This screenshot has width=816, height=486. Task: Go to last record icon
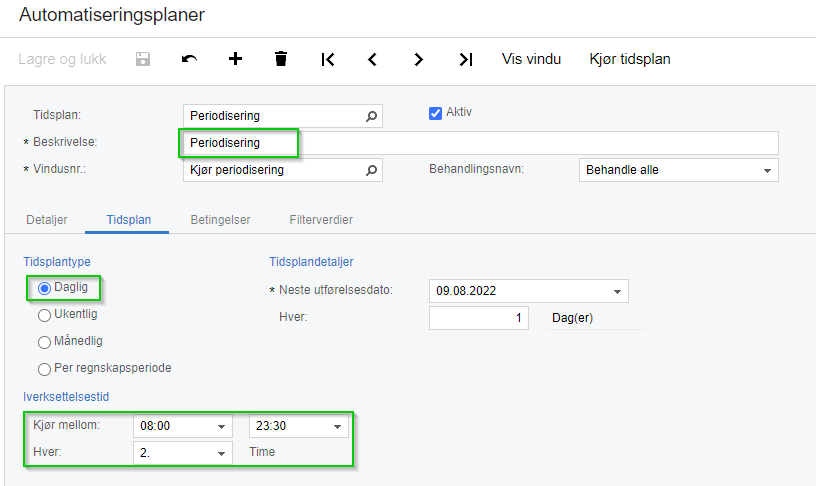466,59
